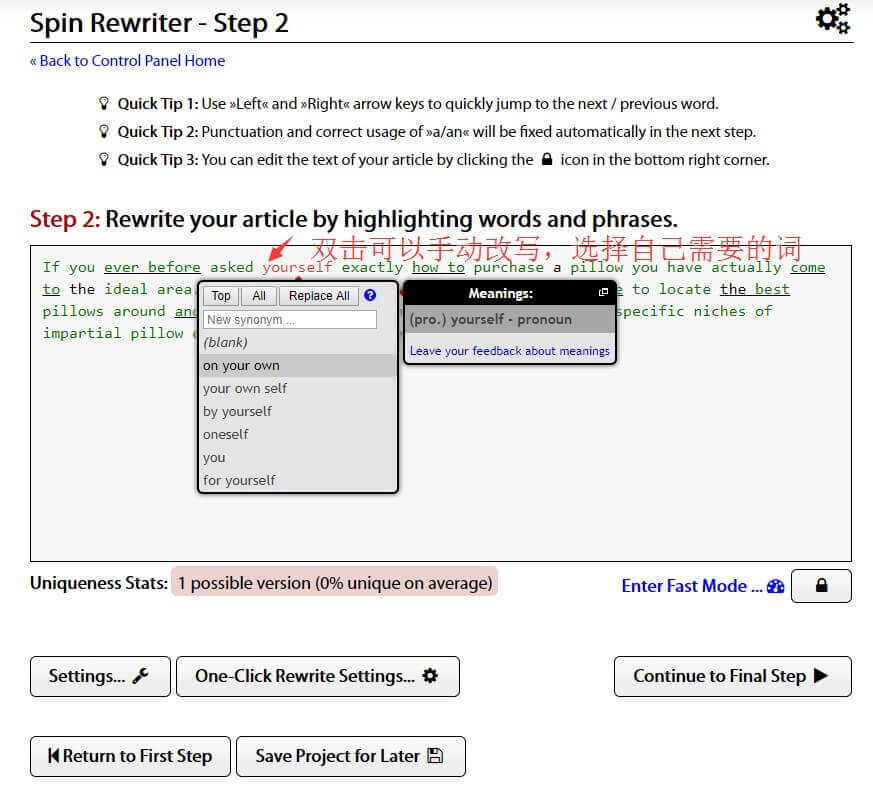Click the word 'actually' in article
This screenshot has height=788, width=873.
[746, 267]
